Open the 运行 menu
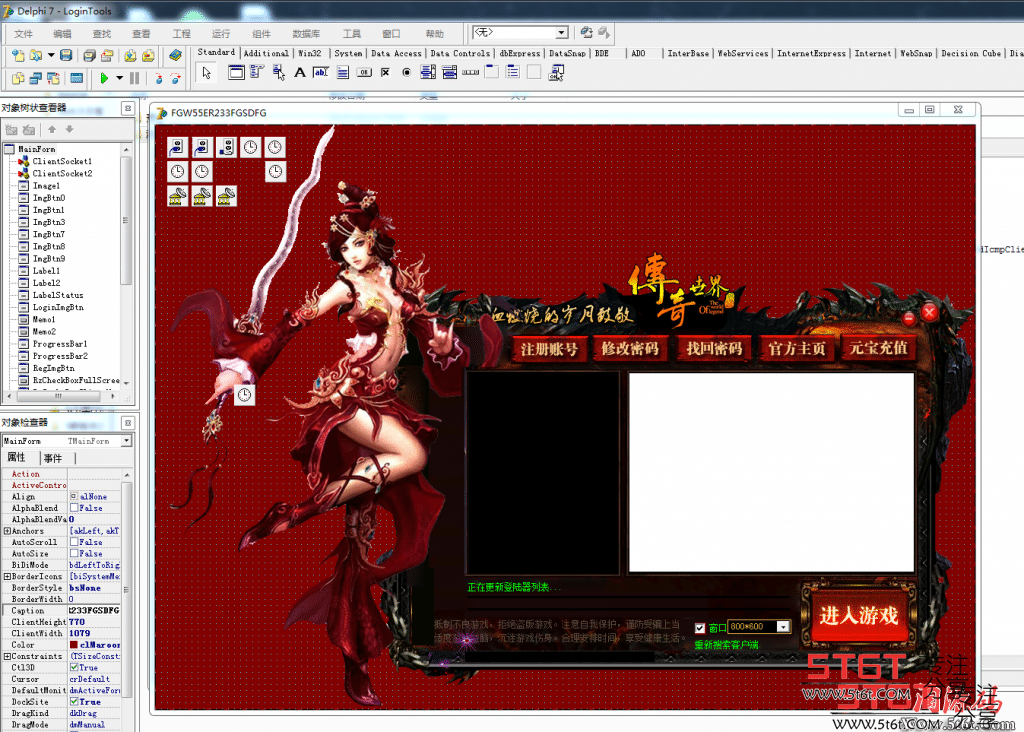Image resolution: width=1024 pixels, height=732 pixels. tap(221, 34)
